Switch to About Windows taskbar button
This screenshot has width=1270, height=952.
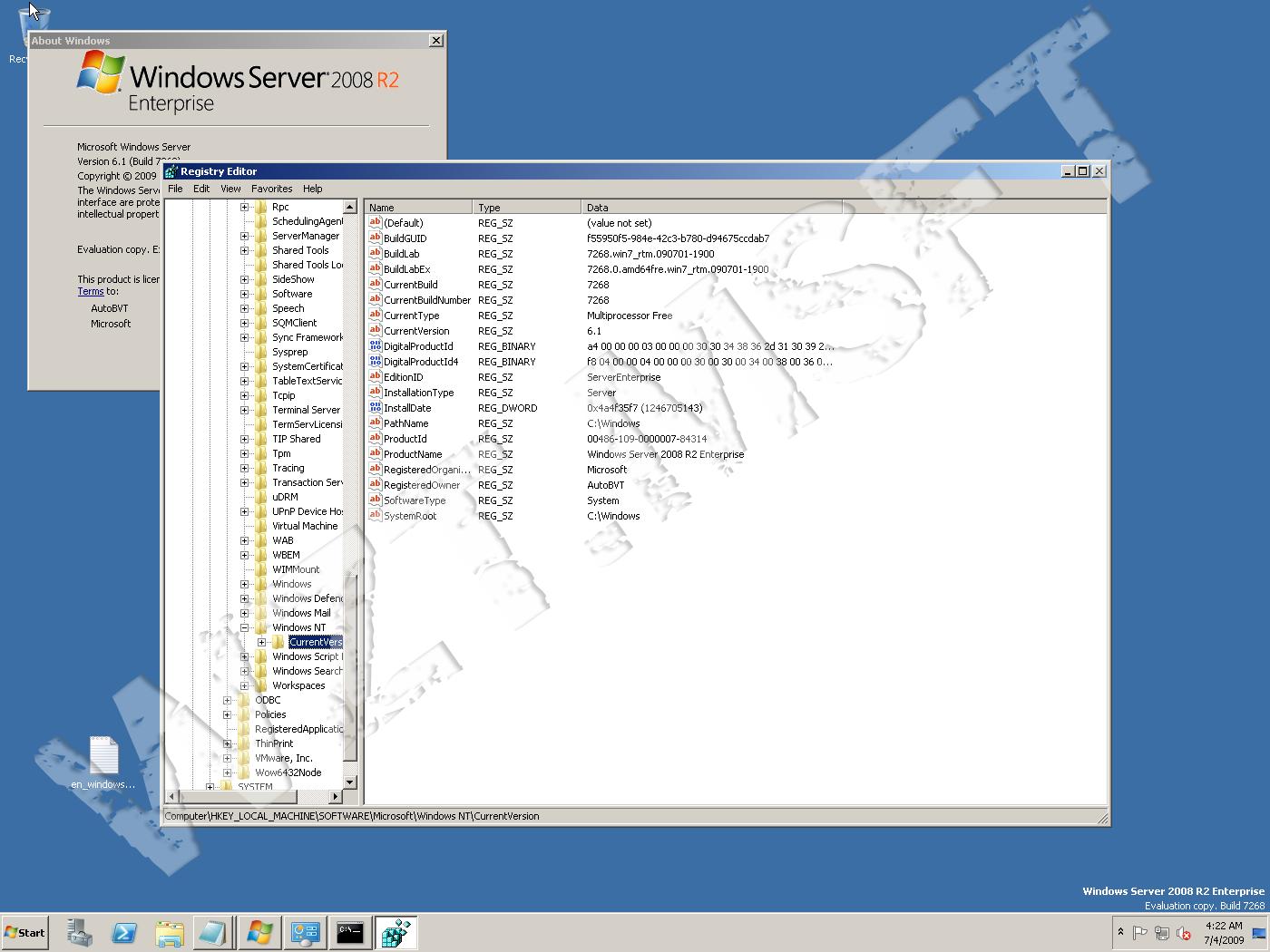259,932
